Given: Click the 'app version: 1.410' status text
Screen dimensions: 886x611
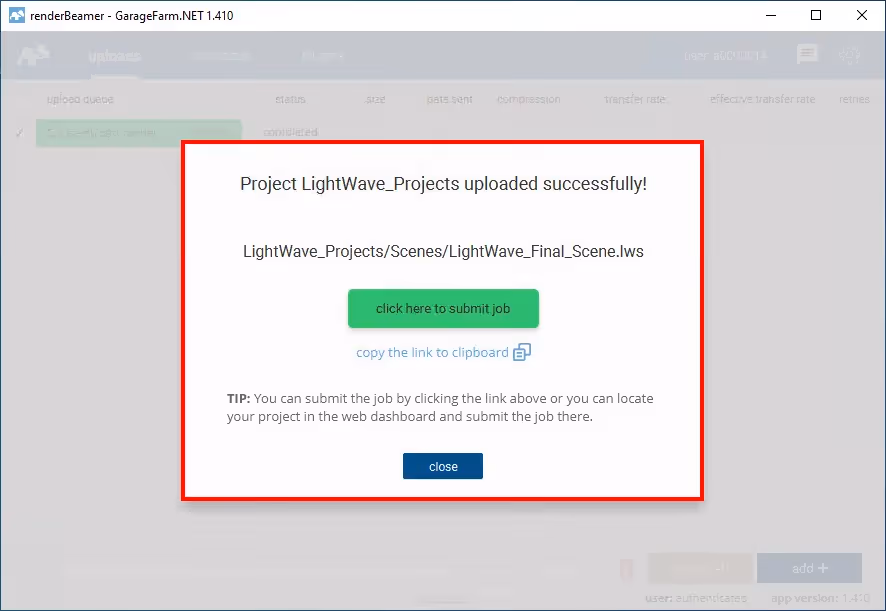Looking at the screenshot, I should [820, 598].
